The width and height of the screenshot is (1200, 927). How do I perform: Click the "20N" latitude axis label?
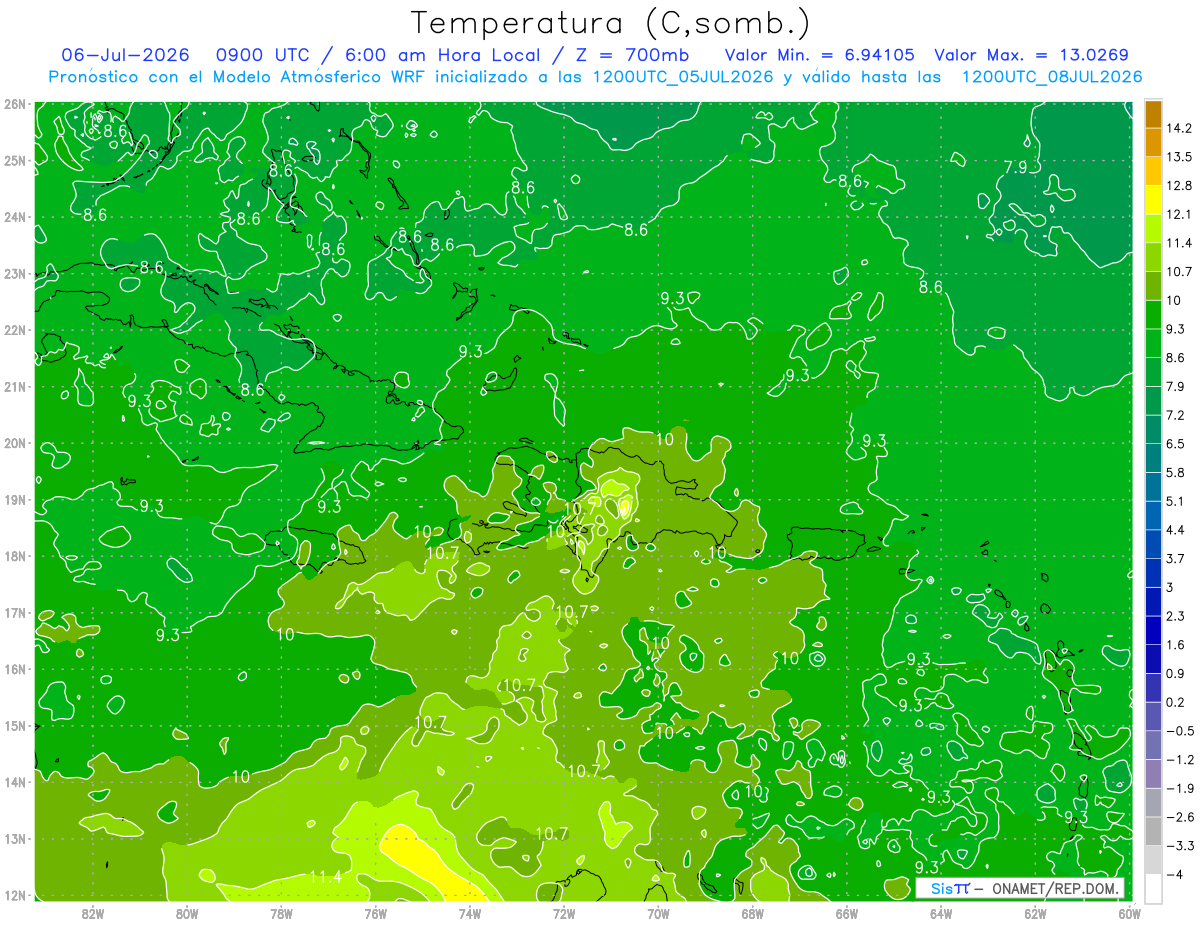click(x=14, y=443)
